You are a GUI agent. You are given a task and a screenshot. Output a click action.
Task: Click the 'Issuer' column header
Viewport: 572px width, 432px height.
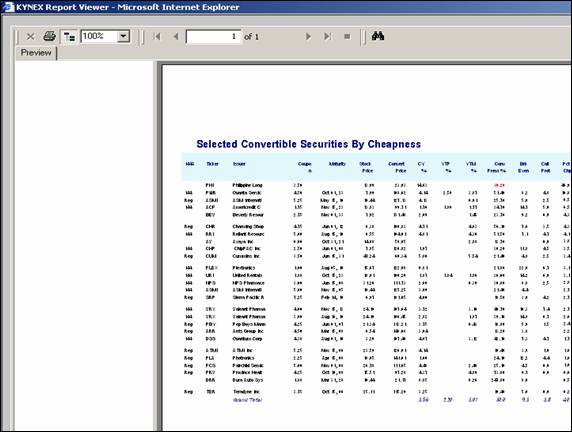click(239, 164)
